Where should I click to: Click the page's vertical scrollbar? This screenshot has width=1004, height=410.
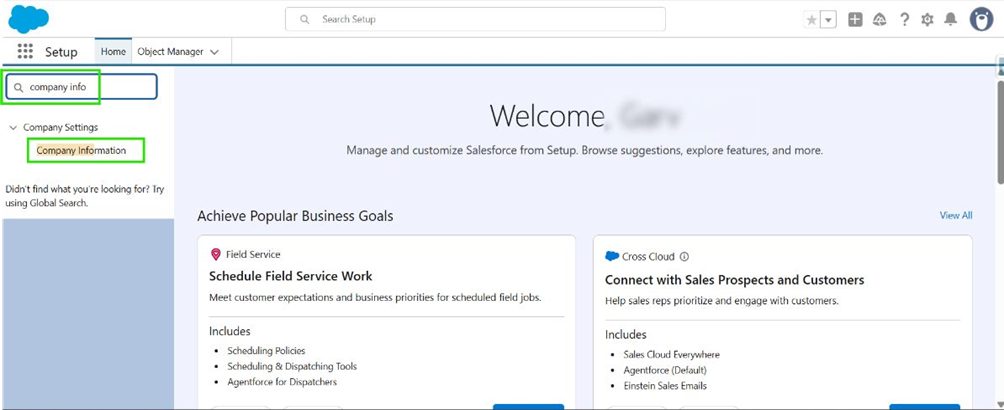click(999, 130)
